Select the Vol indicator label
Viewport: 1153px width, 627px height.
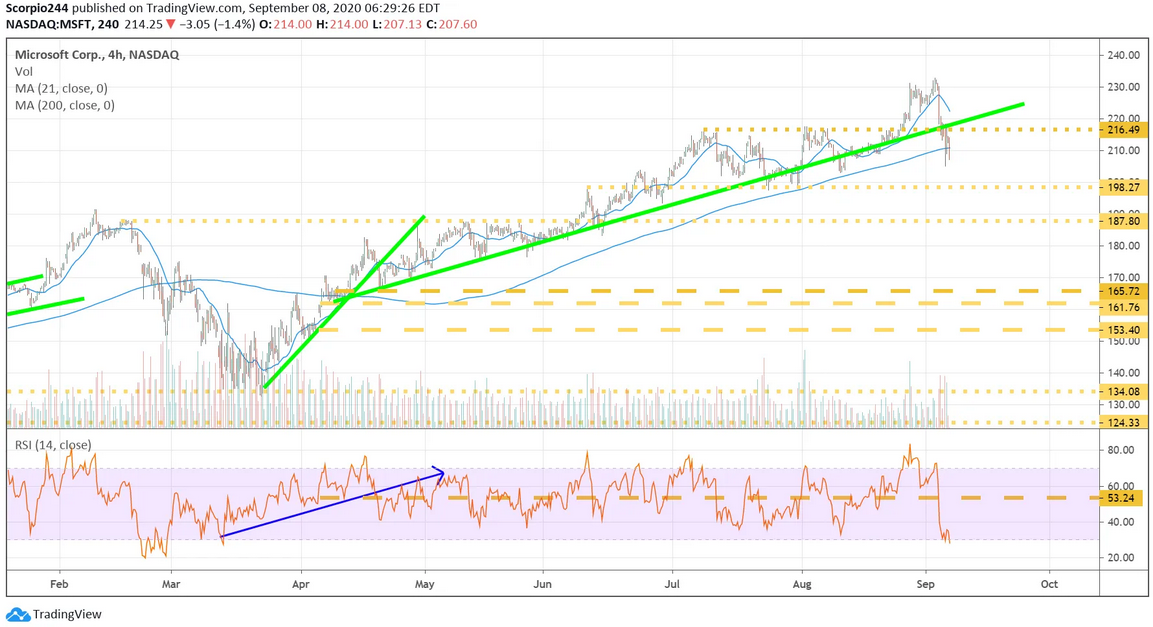tap(24, 71)
